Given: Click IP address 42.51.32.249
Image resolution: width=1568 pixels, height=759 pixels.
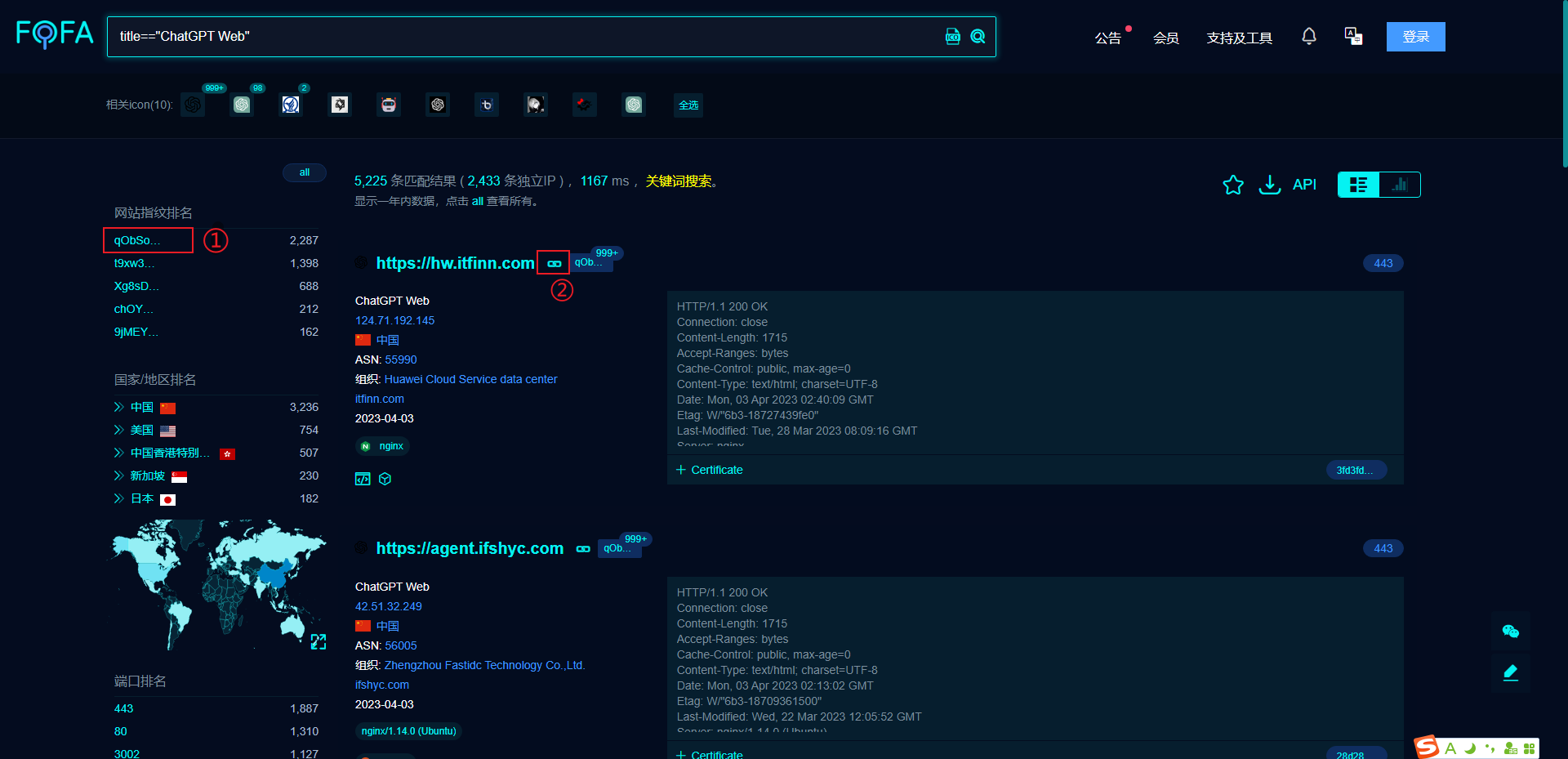Looking at the screenshot, I should pyautogui.click(x=388, y=606).
